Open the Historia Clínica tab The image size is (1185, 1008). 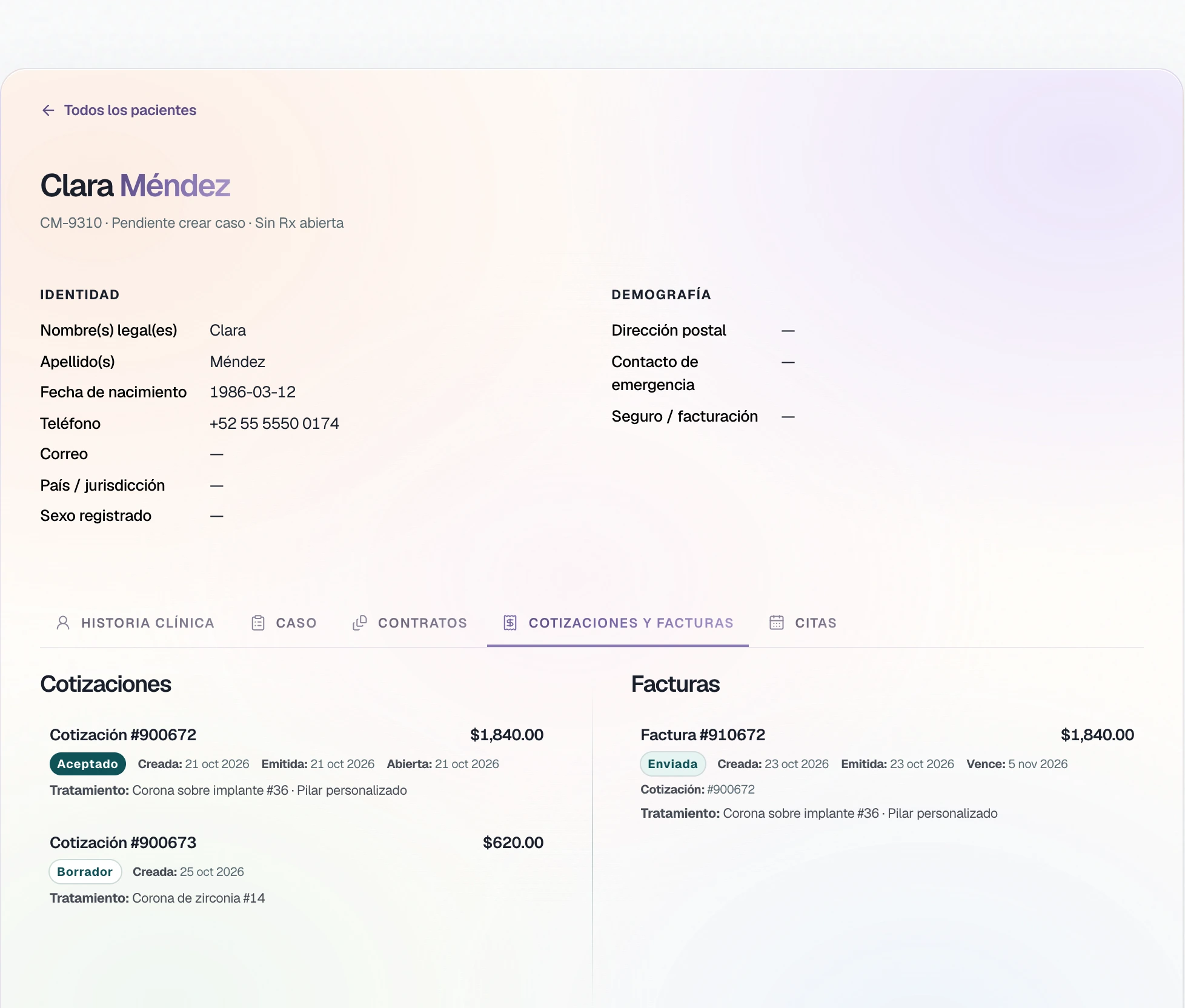pos(135,623)
